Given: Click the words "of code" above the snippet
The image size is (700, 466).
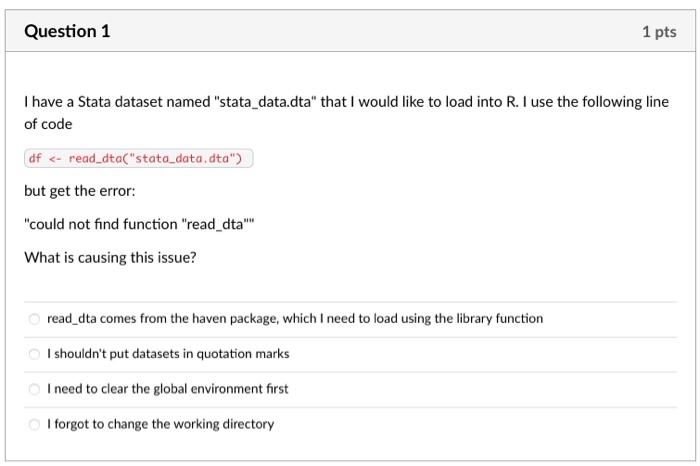Looking at the screenshot, I should coord(48,124).
